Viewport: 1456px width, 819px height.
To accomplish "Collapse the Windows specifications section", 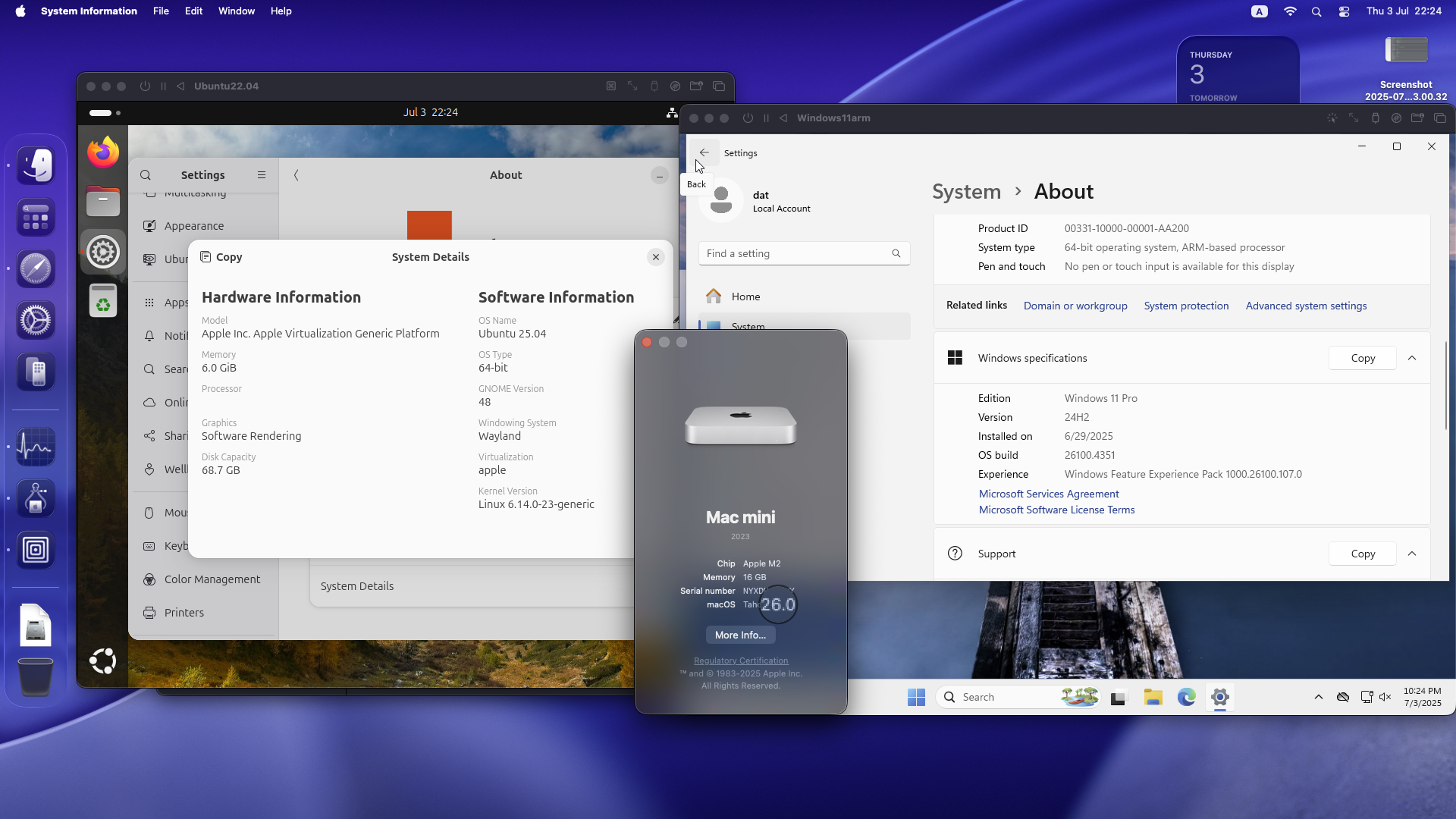I will click(1412, 358).
